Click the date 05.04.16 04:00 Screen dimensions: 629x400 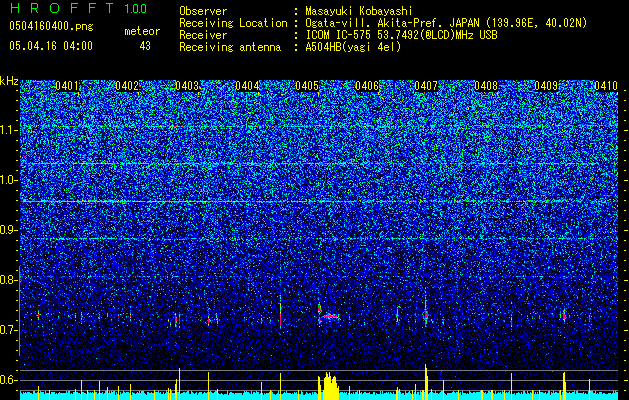[x=51, y=46]
